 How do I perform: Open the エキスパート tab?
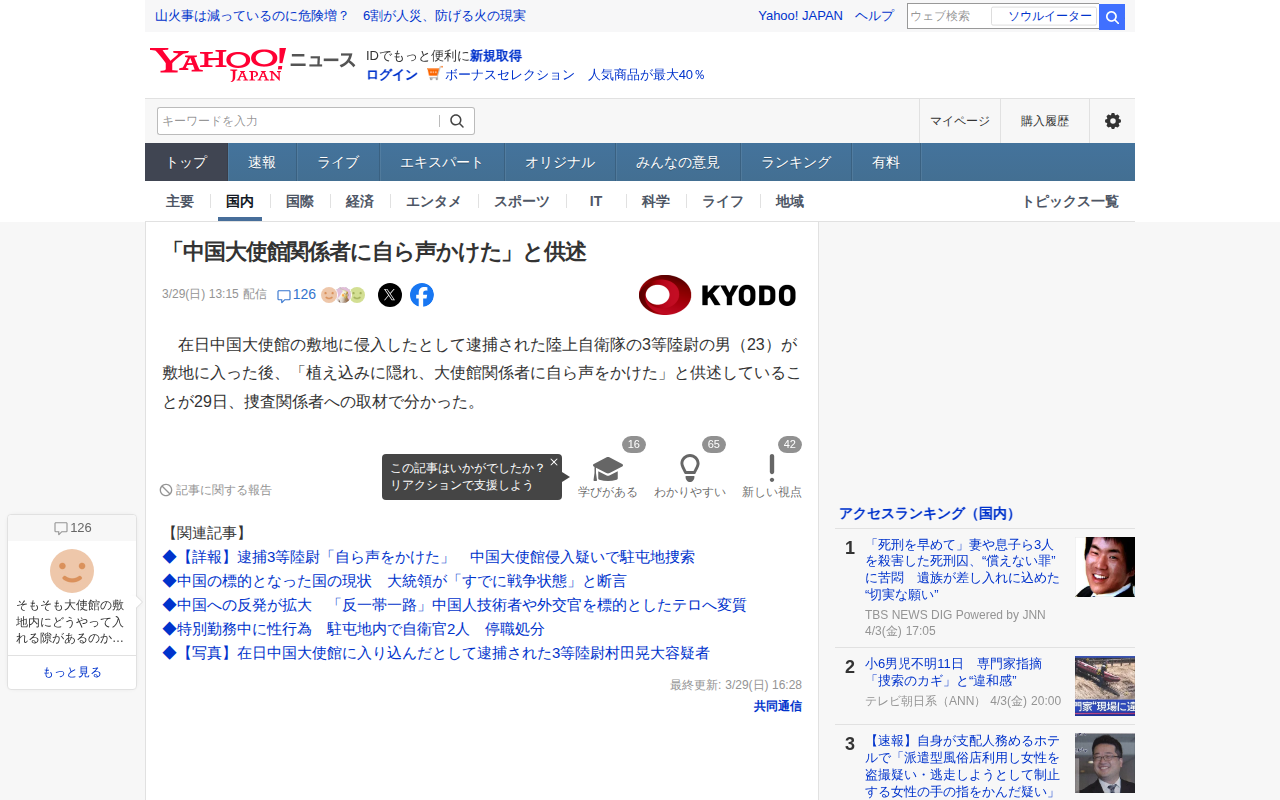tap(442, 162)
